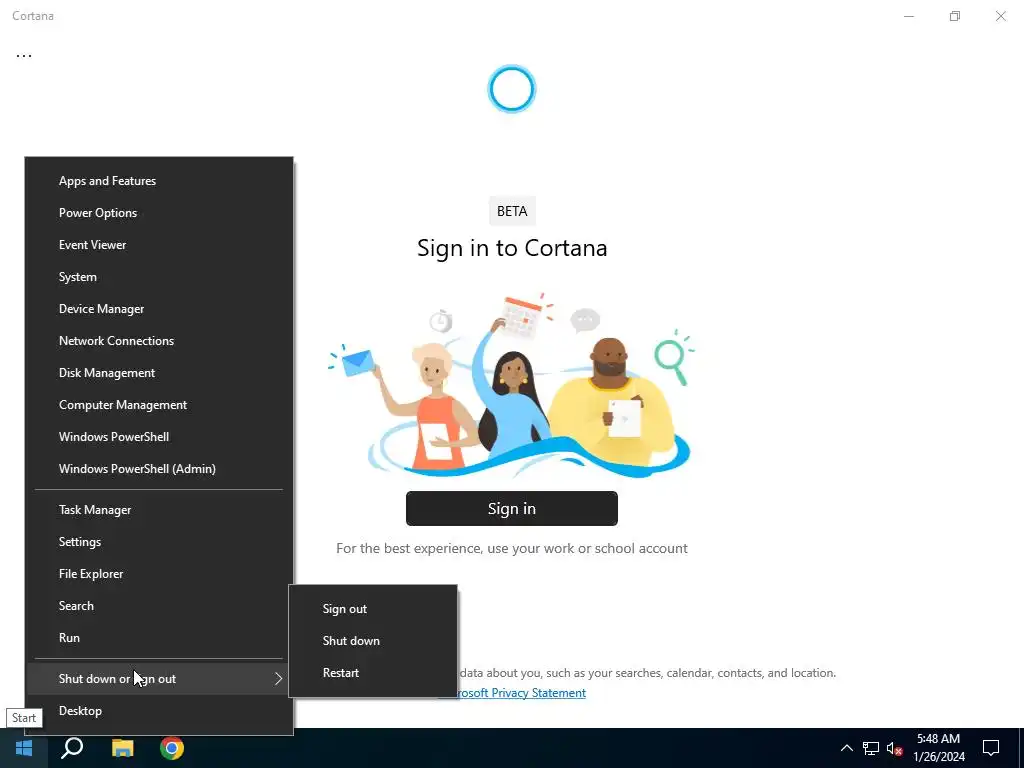Choose Sign out in submenu

[373, 609]
